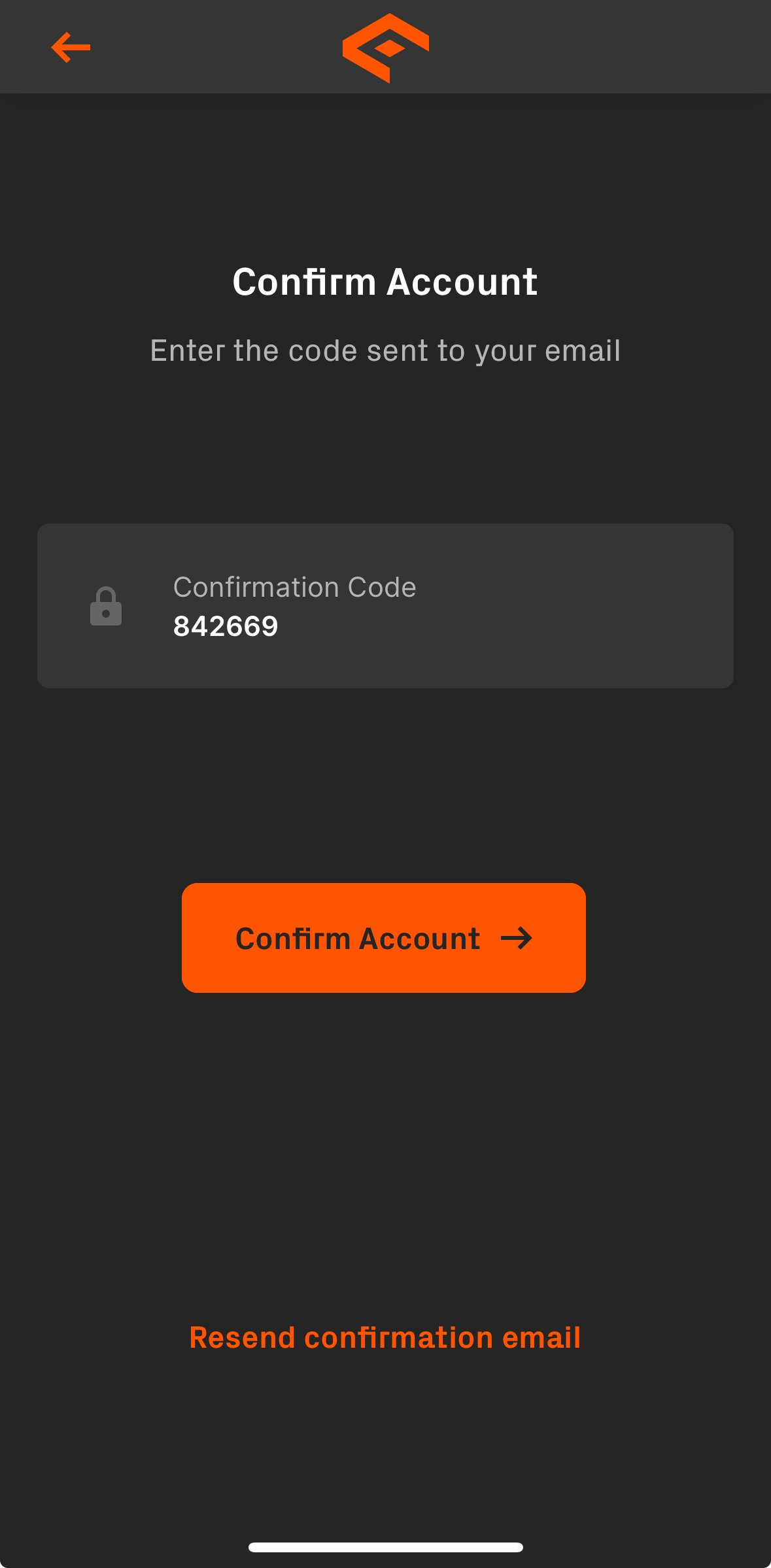Image resolution: width=771 pixels, height=1568 pixels.
Task: Tap the word 'Resend' in the orange link
Action: point(243,1337)
